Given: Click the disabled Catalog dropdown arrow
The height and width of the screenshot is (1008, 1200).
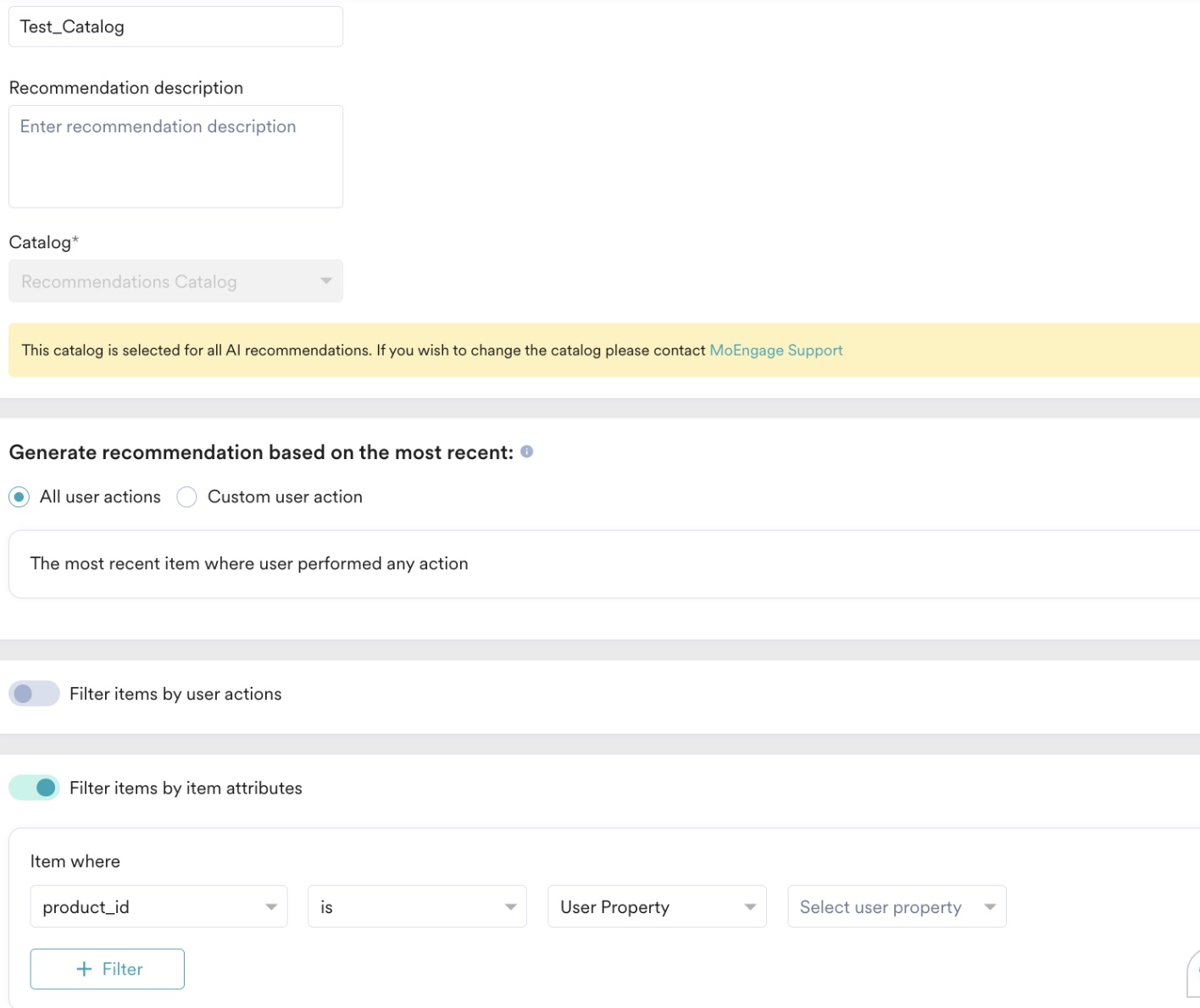Looking at the screenshot, I should (x=326, y=281).
